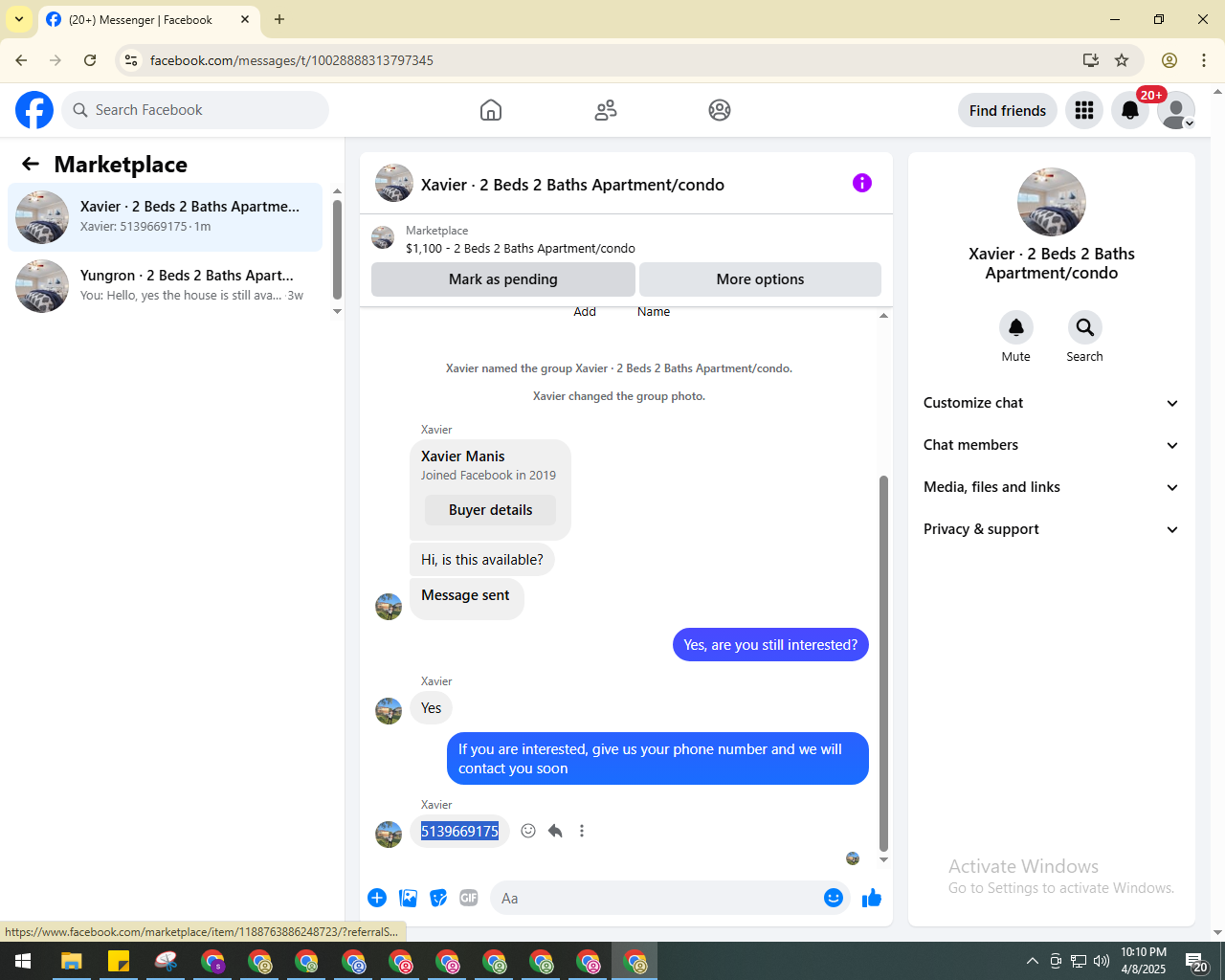
Task: Open the Yungron 2 Beds 2 Baths conversation
Action: click(166, 286)
